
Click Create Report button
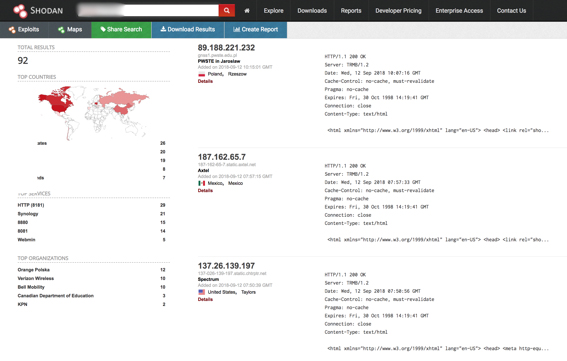256,30
